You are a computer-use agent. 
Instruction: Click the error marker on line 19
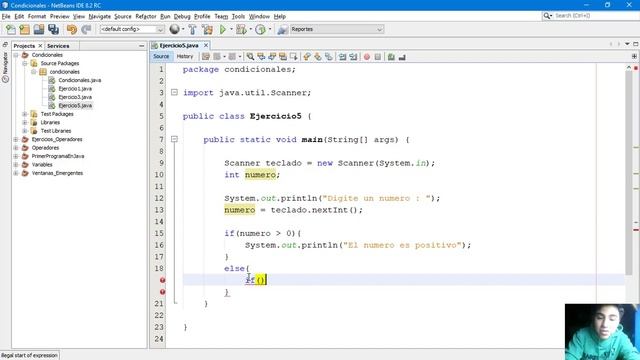162,280
